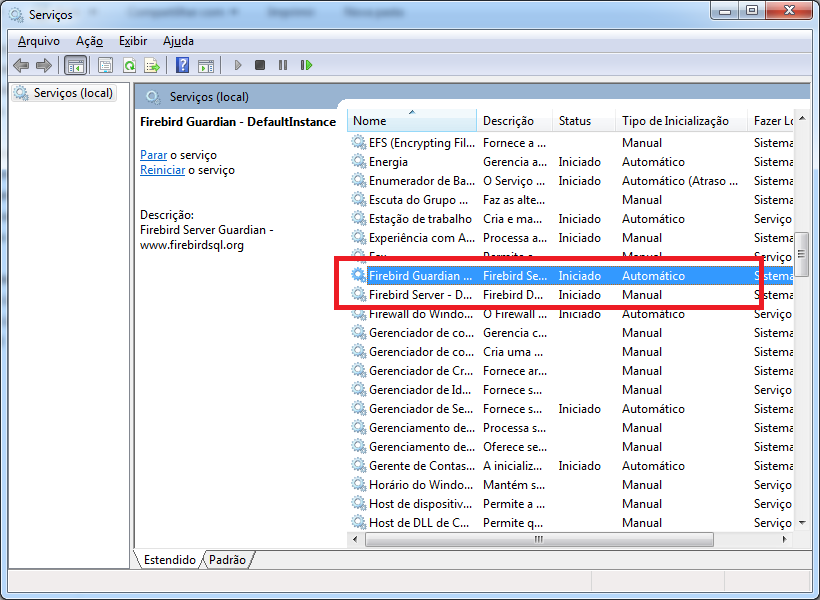Pause the service using the toolbar Pause button
Viewport: 820px width, 600px height.
coord(283,65)
